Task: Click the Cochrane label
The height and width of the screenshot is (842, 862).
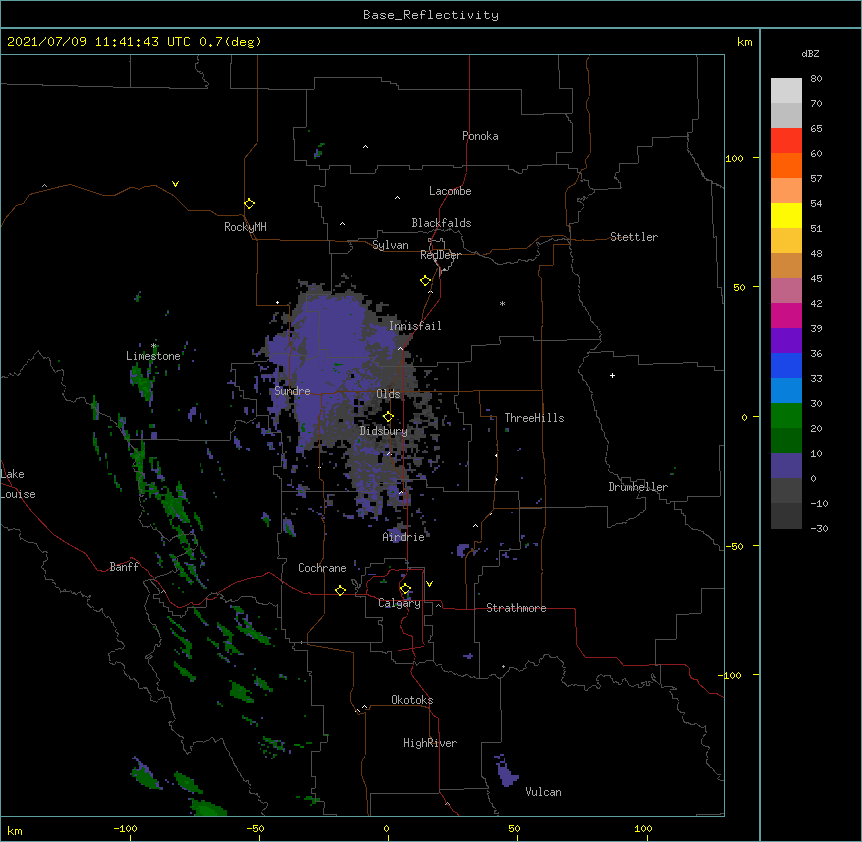Action: [322, 568]
